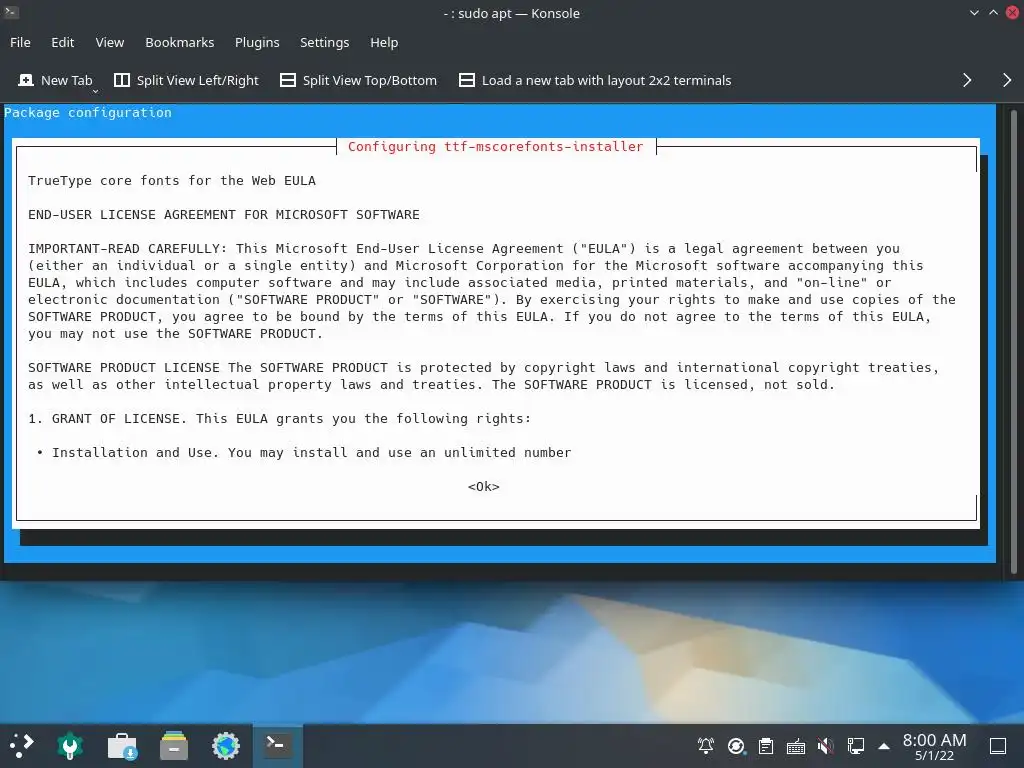
Task: Expand hidden system tray icons arrow
Action: pyautogui.click(x=884, y=746)
